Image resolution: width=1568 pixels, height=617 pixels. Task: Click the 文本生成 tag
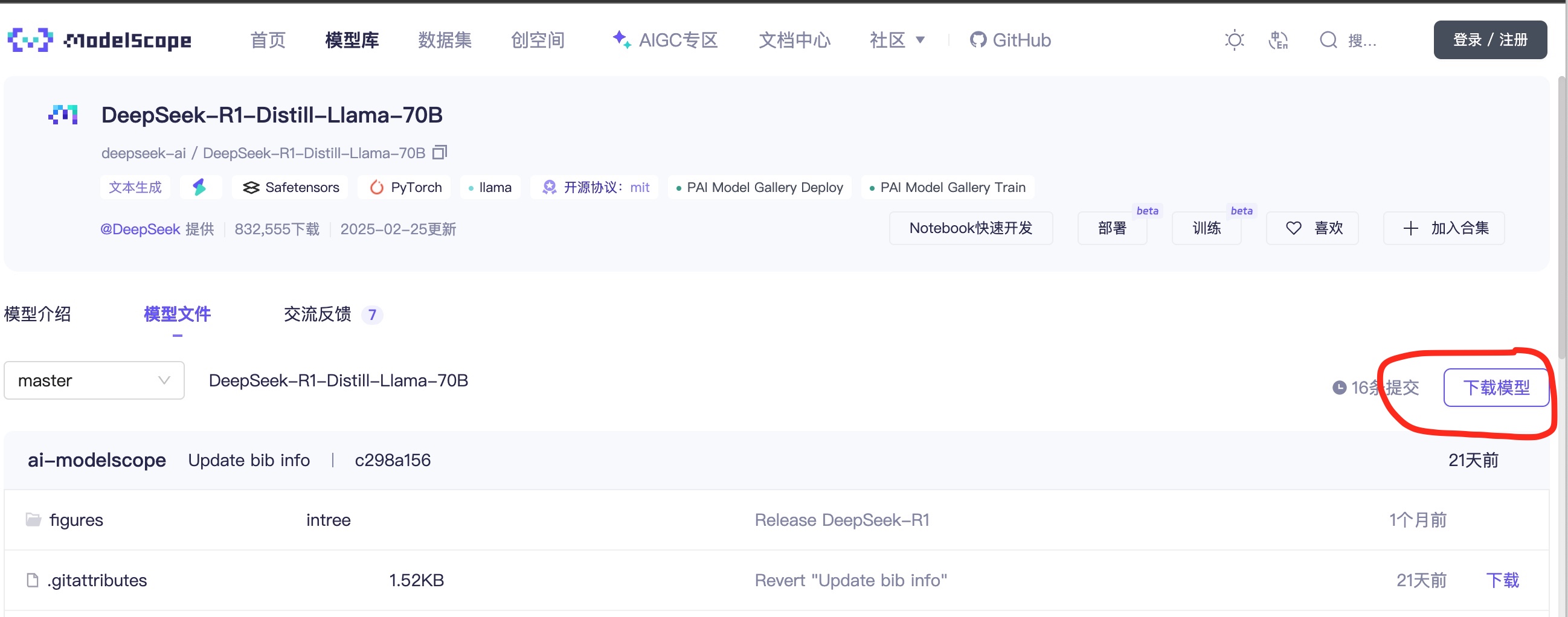135,187
